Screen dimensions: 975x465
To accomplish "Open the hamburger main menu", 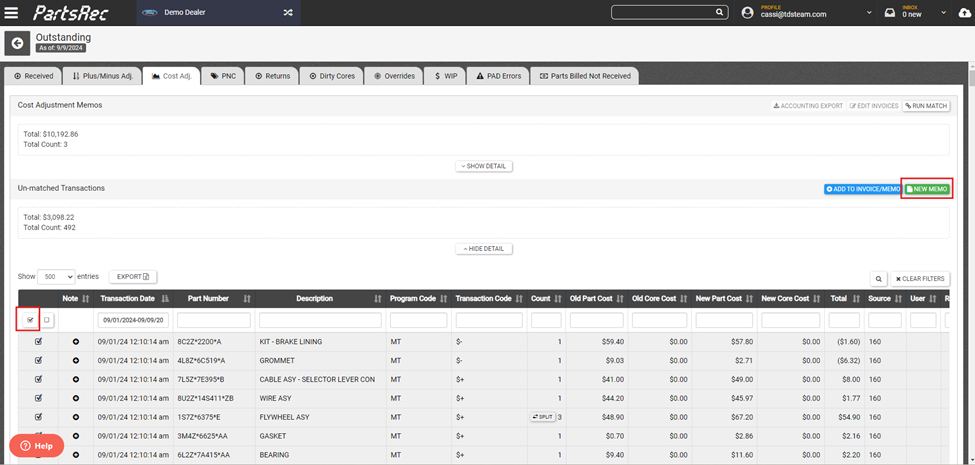I will (x=11, y=12).
